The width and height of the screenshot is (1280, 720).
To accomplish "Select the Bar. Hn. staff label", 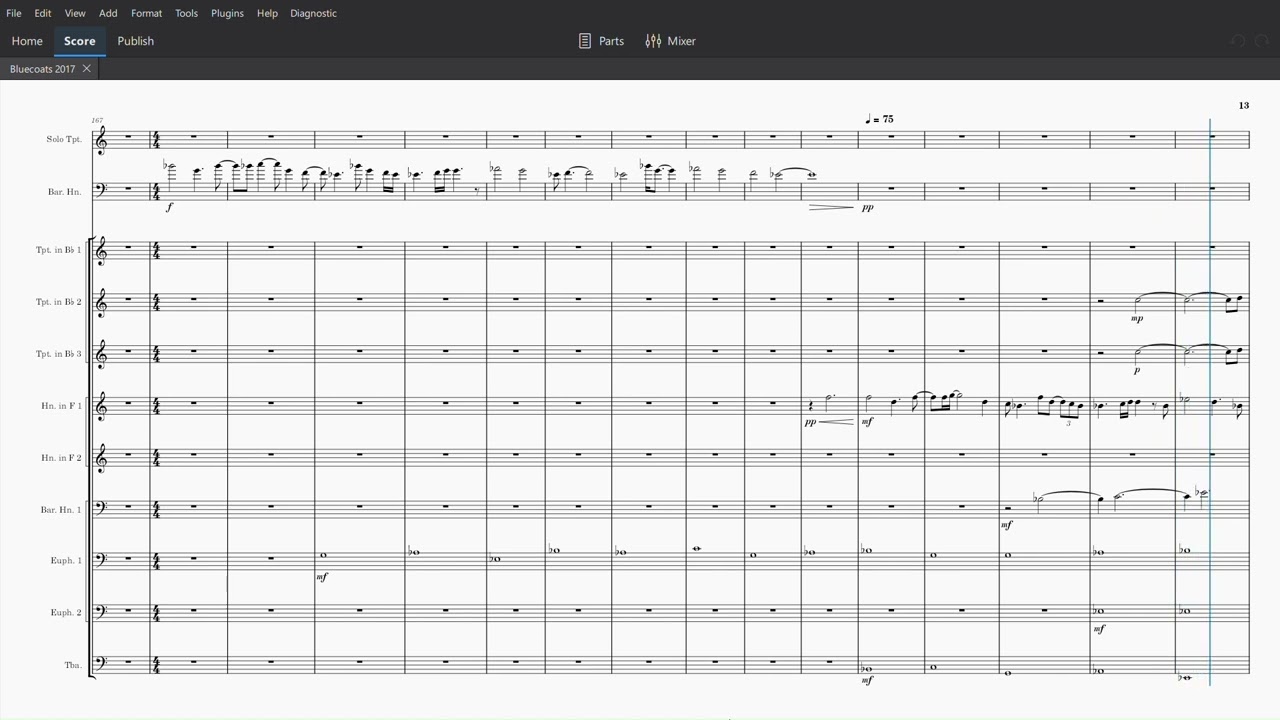I will pyautogui.click(x=65, y=192).
